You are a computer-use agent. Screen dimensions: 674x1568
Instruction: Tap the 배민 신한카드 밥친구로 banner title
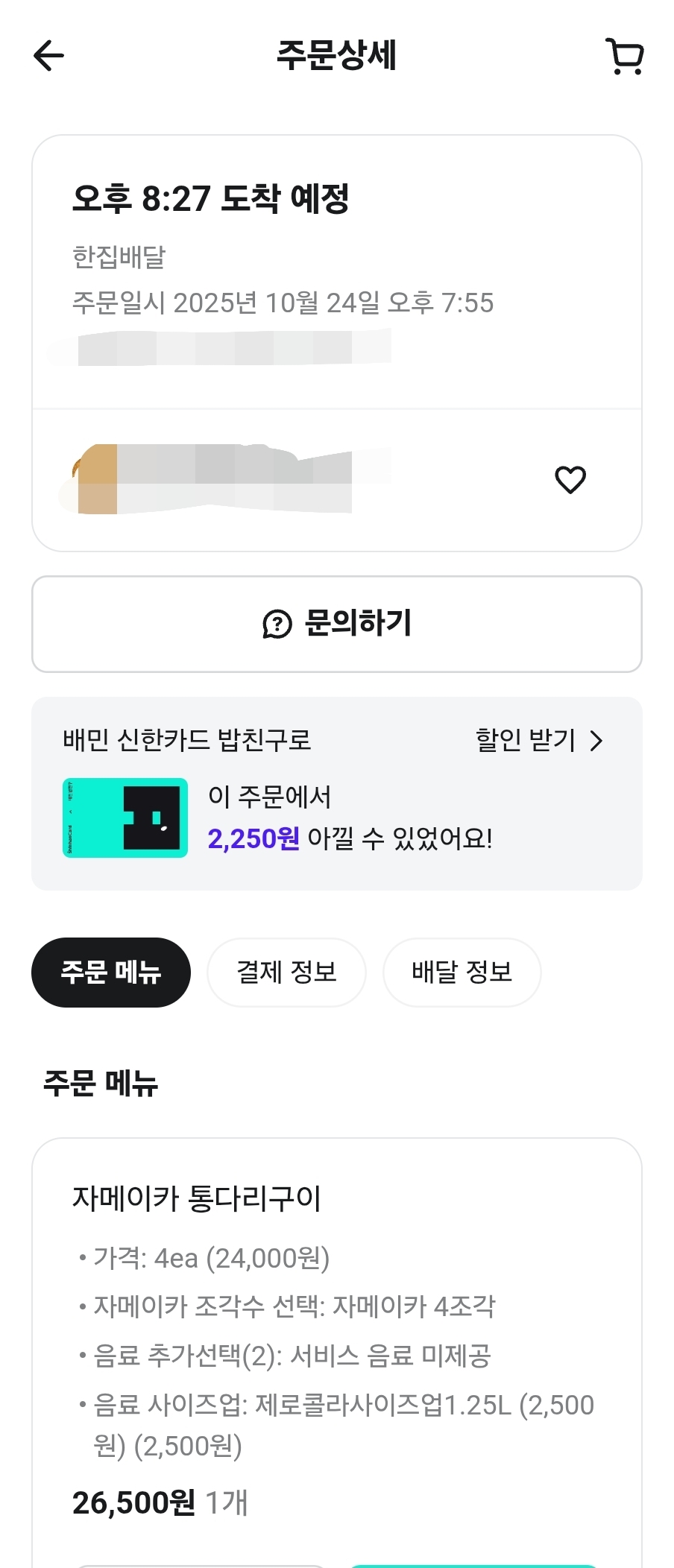point(186,740)
